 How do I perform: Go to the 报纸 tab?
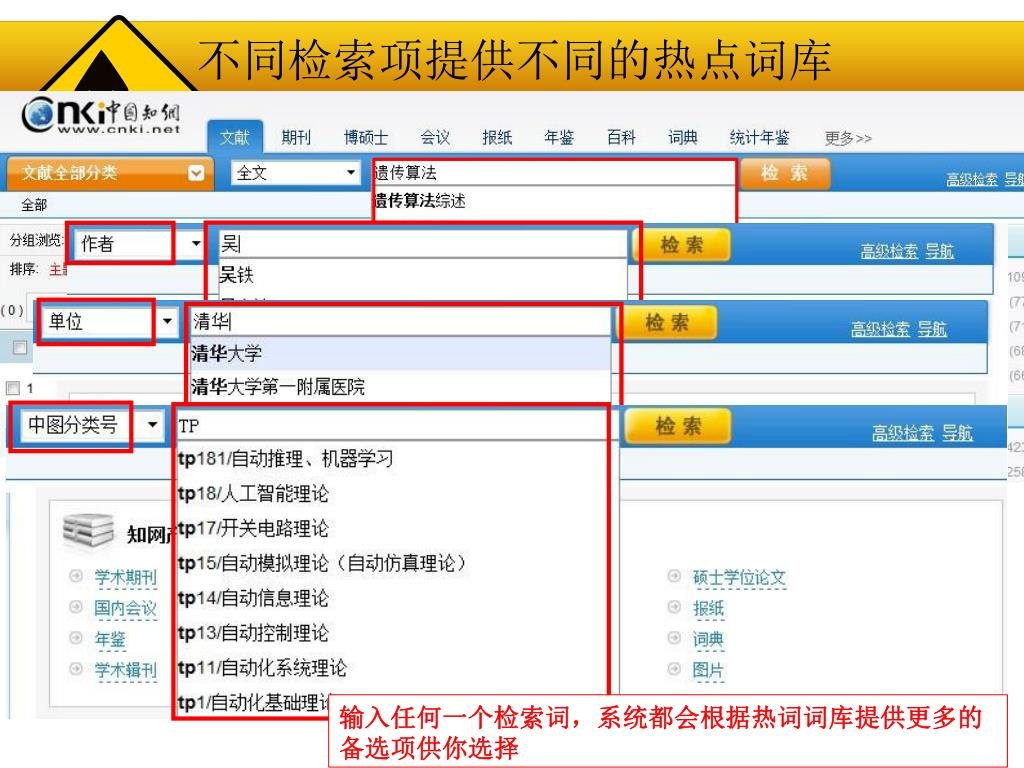(x=497, y=138)
